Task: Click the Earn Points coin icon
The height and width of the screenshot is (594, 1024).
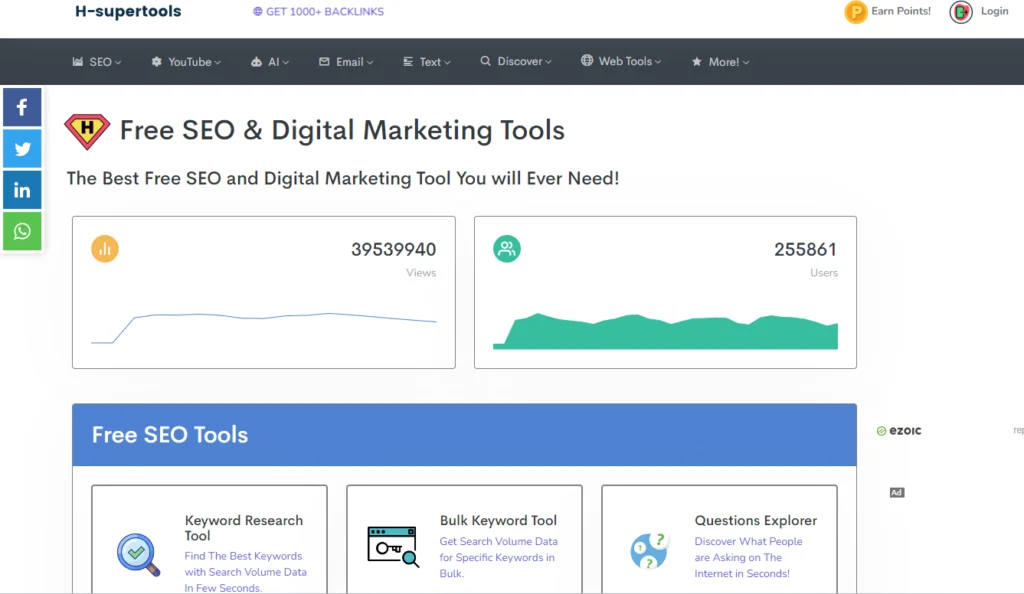Action: click(x=856, y=12)
